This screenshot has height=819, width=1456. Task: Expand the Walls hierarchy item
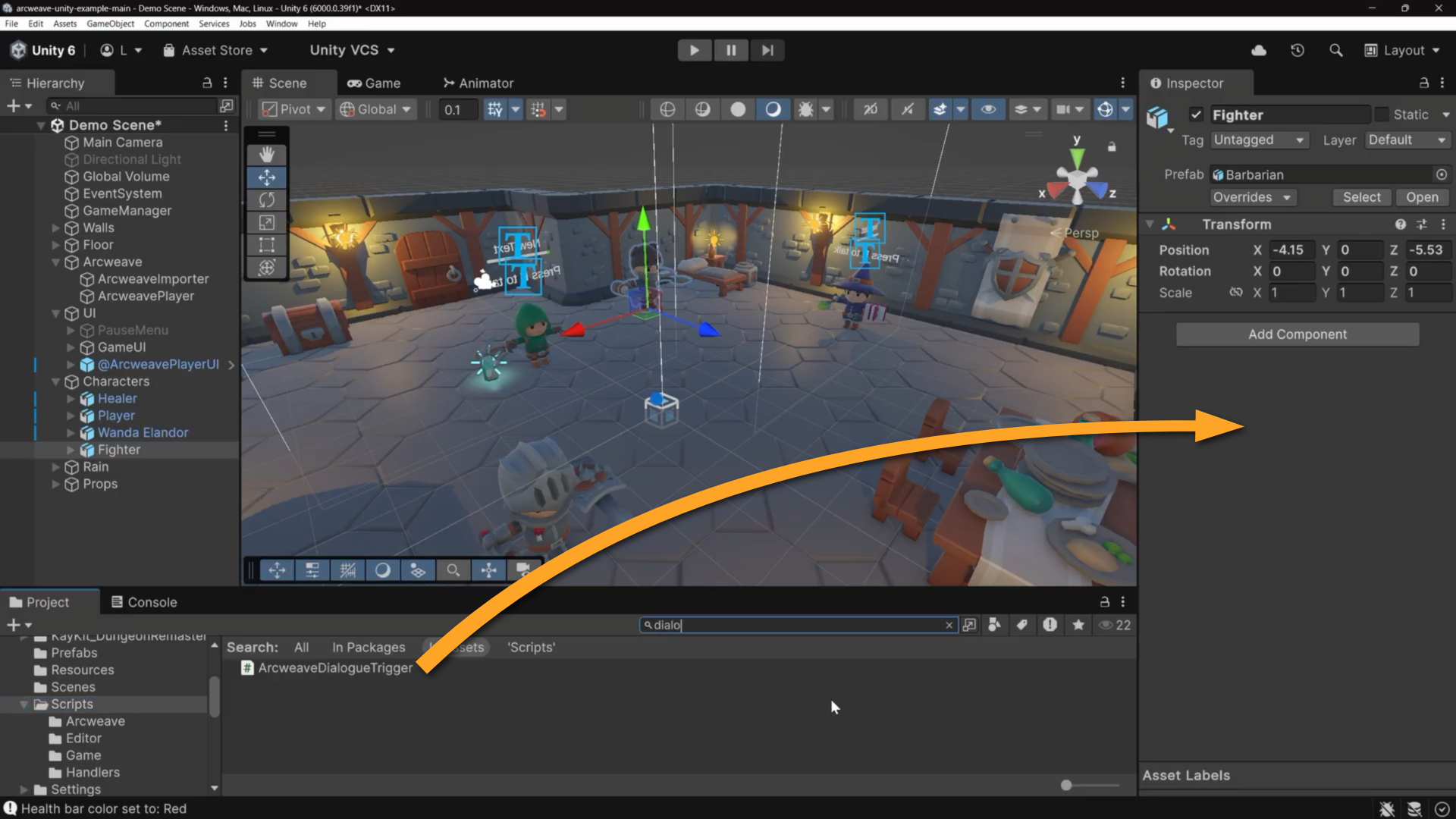(55, 227)
